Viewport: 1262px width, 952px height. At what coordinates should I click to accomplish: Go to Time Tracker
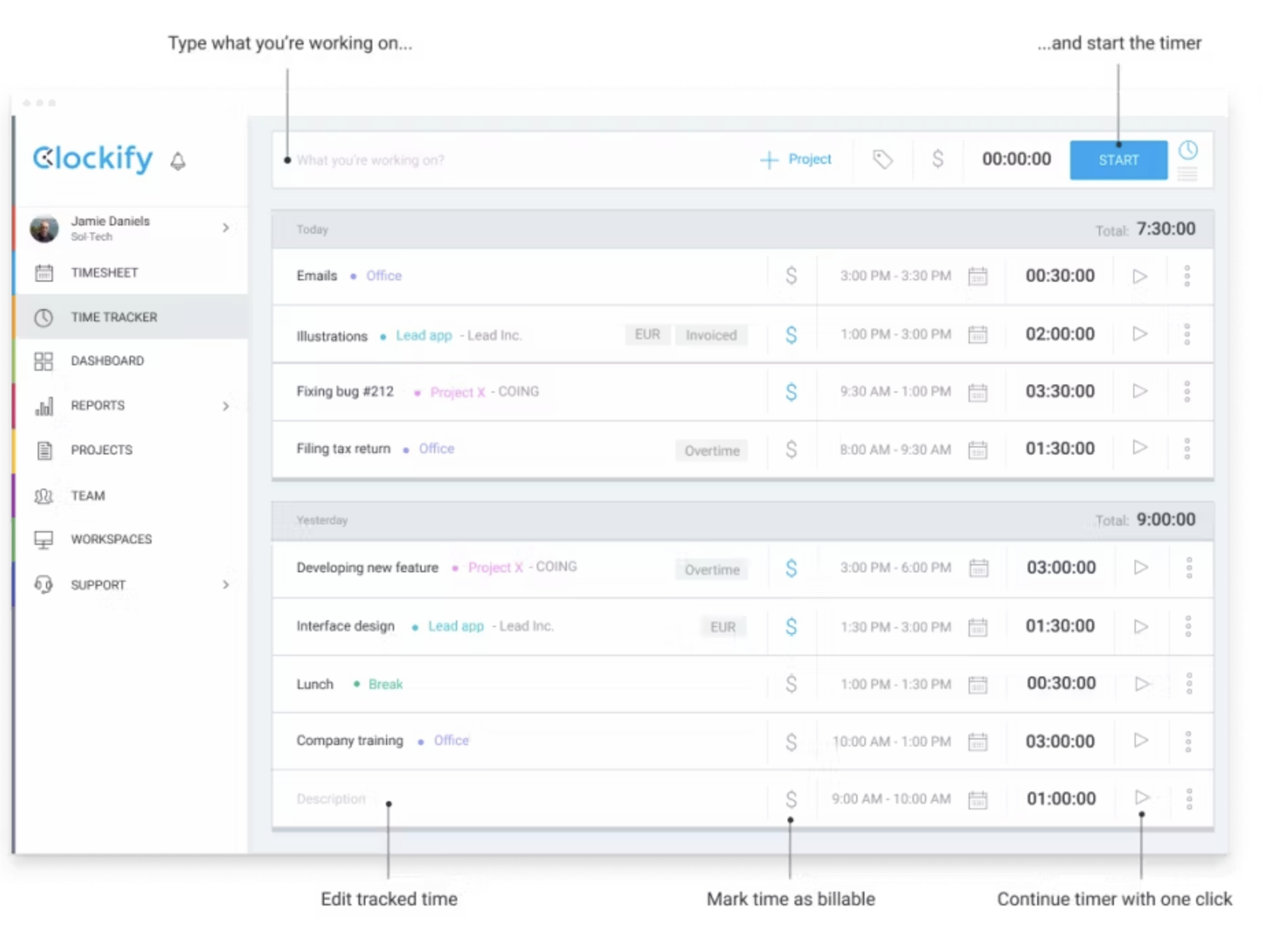pyautogui.click(x=130, y=317)
